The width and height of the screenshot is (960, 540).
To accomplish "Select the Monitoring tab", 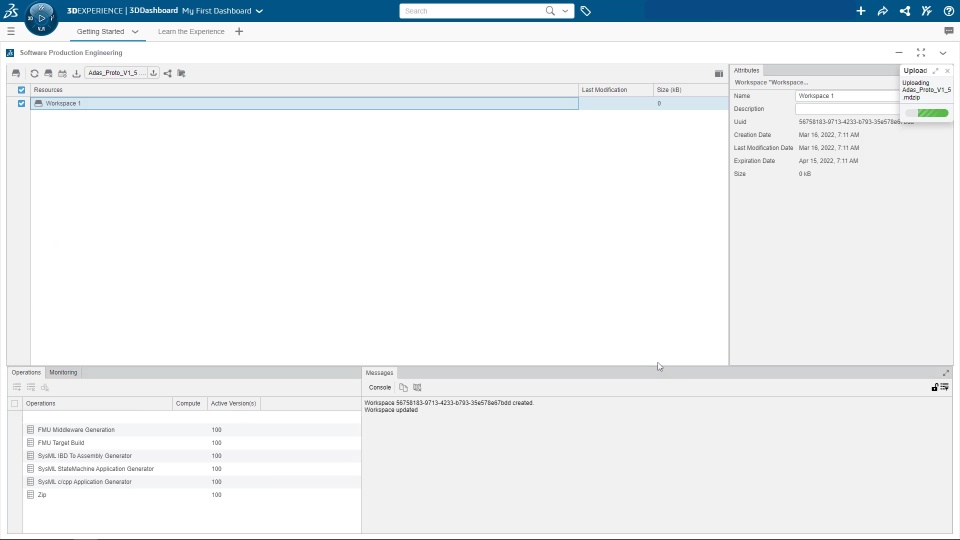I will coord(63,372).
